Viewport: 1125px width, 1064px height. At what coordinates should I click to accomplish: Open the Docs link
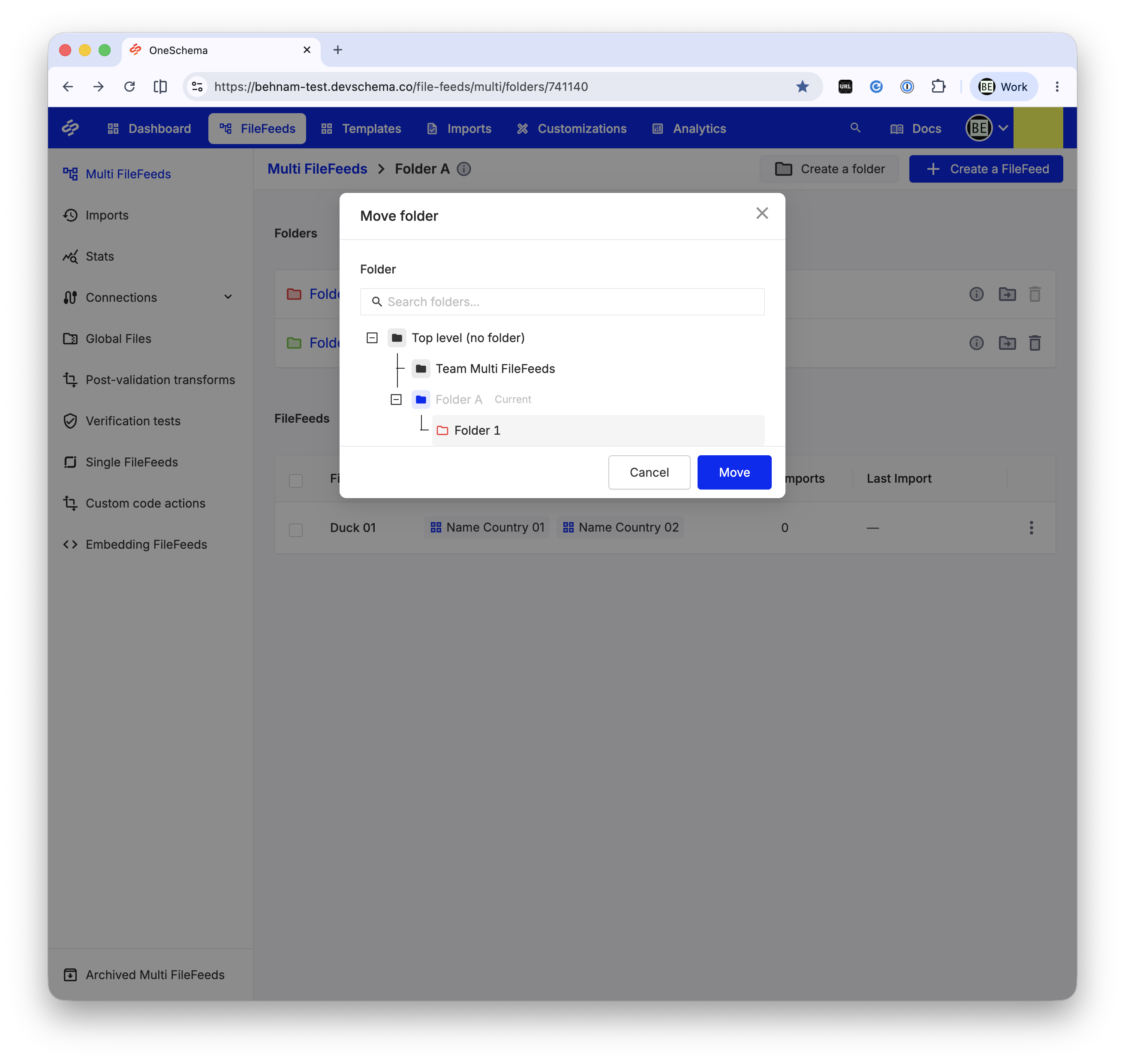[916, 129]
